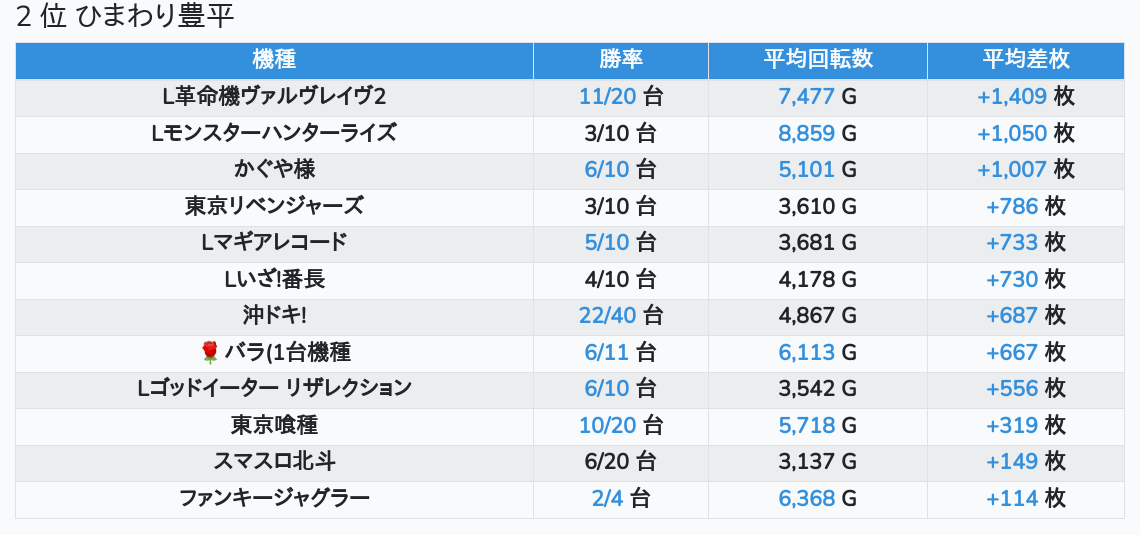The height and width of the screenshot is (535, 1140).
Task: Click the 7,477 average spins value
Action: [x=806, y=97]
